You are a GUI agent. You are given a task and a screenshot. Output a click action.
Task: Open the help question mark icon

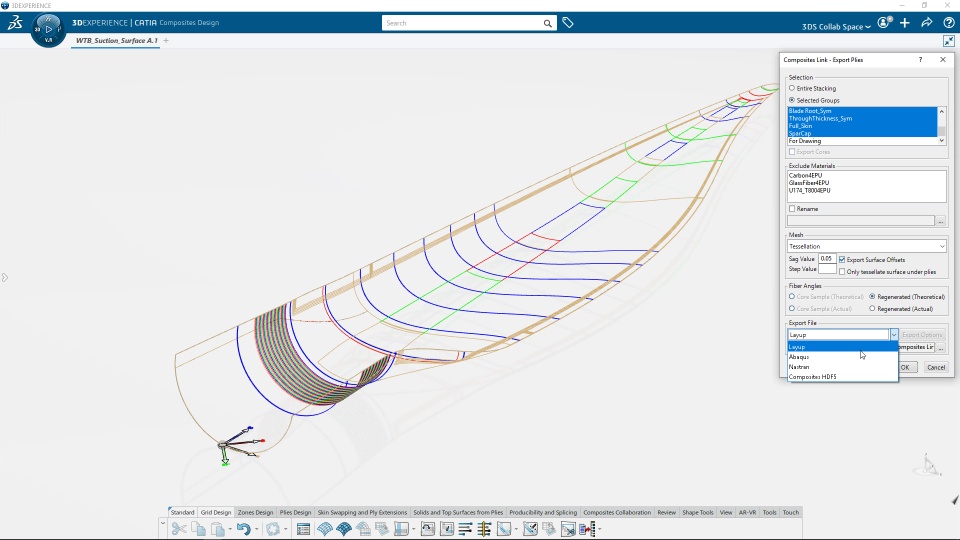point(948,23)
